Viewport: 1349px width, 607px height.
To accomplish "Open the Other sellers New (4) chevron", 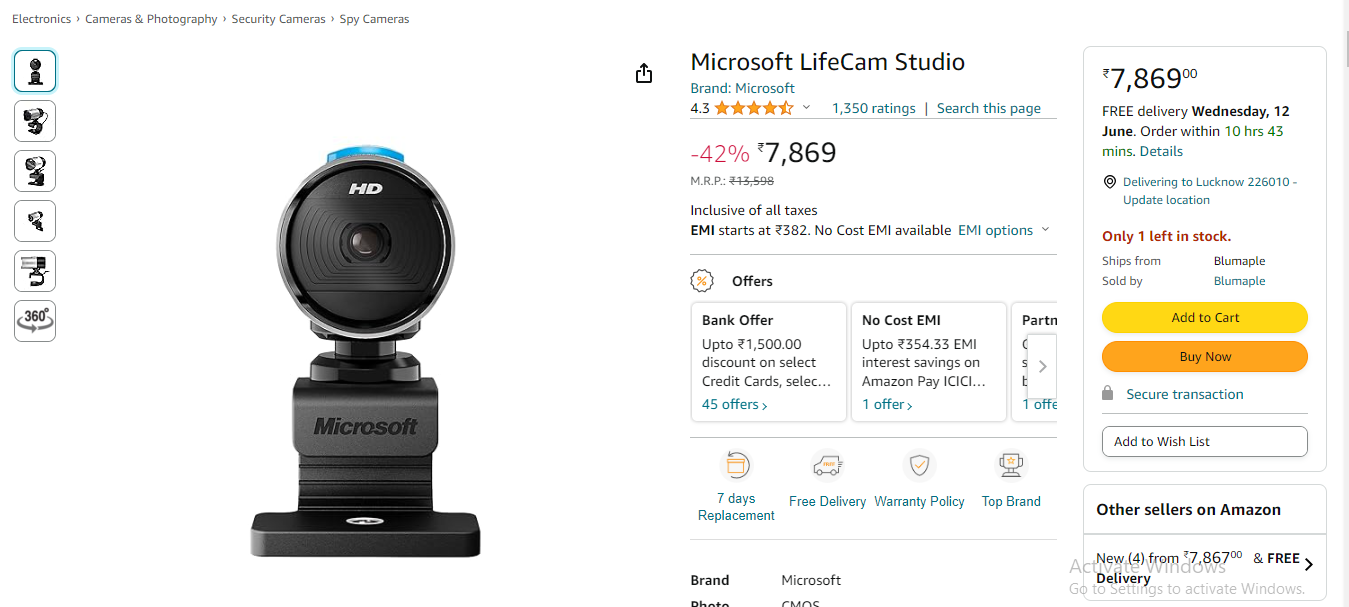I will point(1308,565).
